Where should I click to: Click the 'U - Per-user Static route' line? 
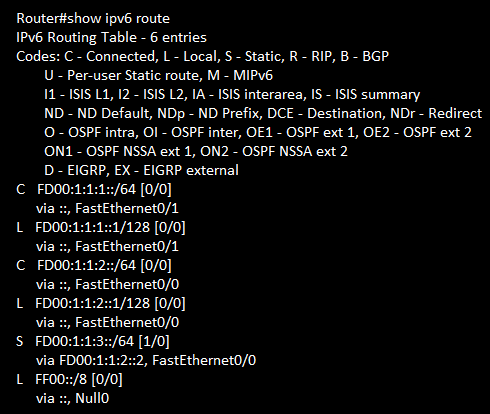click(158, 75)
